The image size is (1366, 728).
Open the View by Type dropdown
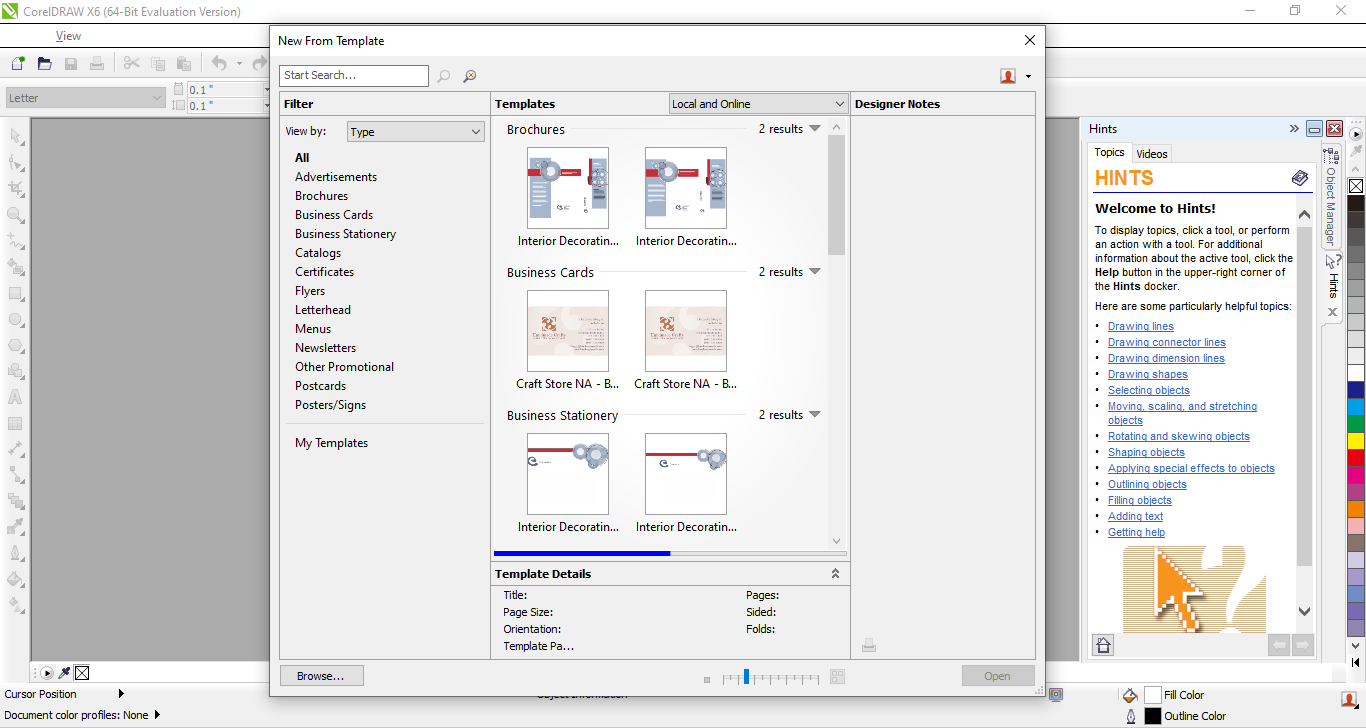coord(416,132)
